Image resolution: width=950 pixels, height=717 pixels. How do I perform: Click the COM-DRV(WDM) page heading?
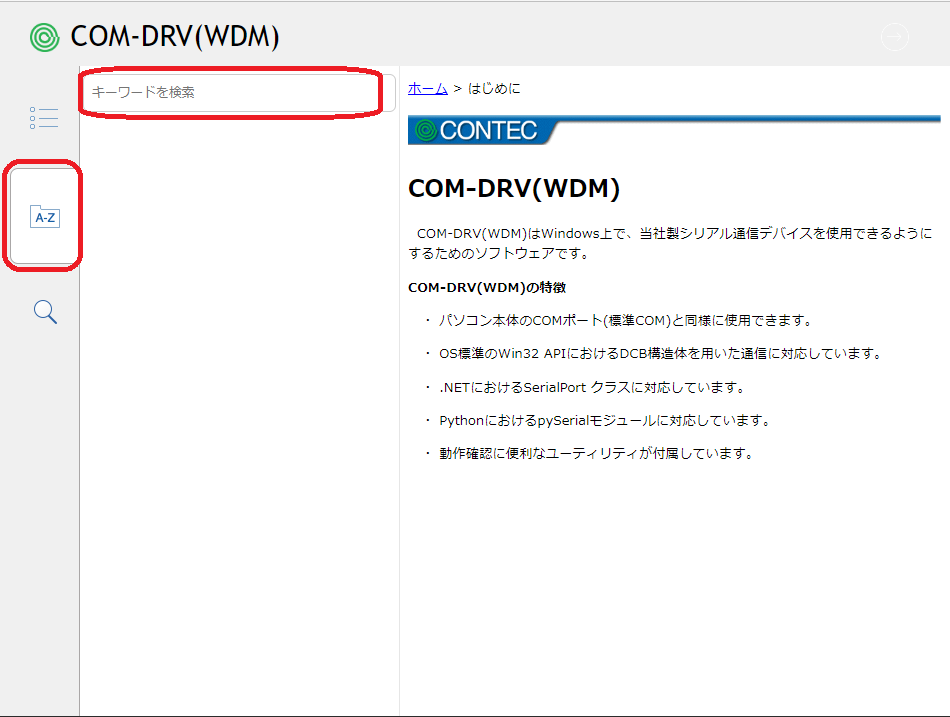(514, 188)
